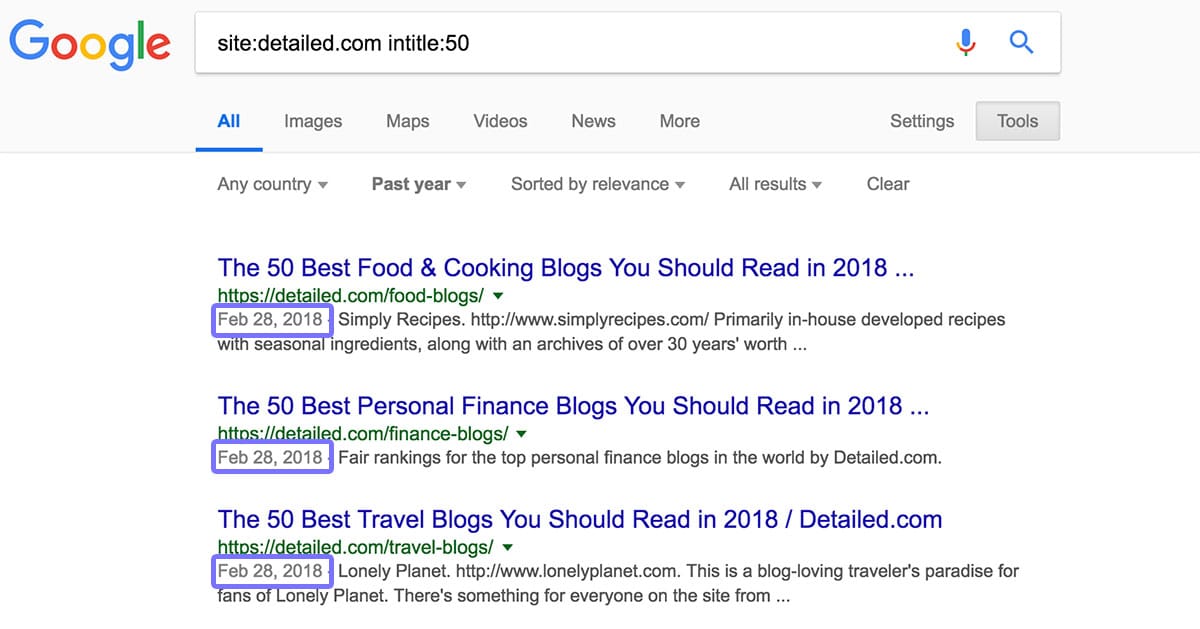Switch to the Videos tab
The width and height of the screenshot is (1200, 629).
500,121
